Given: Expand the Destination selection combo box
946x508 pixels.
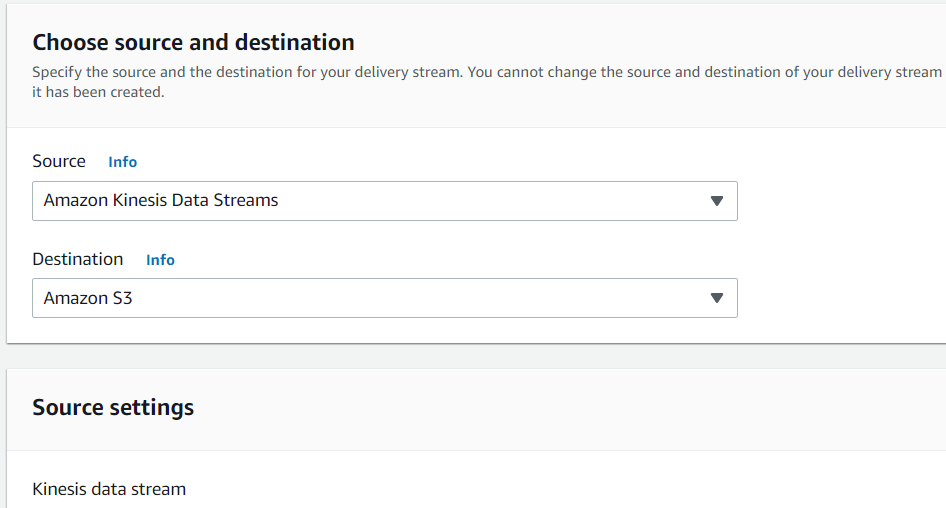Looking at the screenshot, I should [x=384, y=298].
